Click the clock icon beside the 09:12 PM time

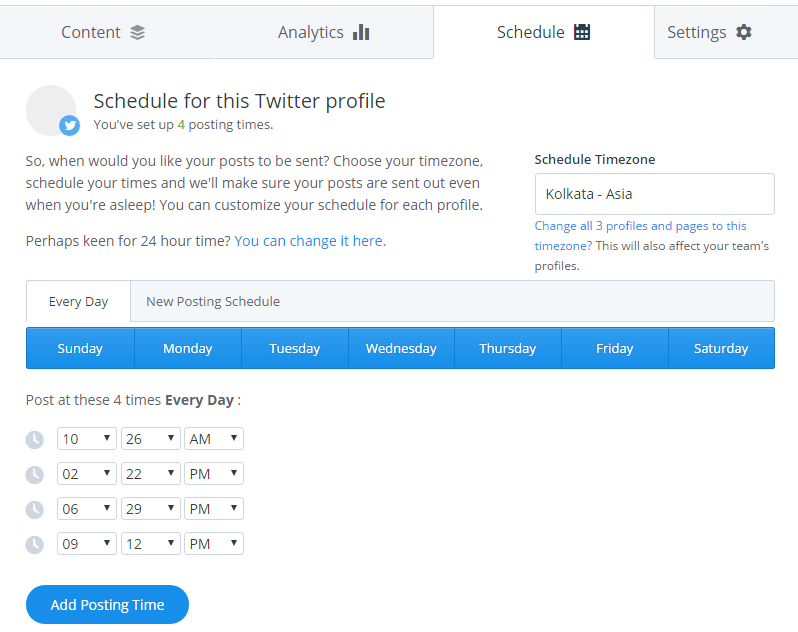pyautogui.click(x=35, y=544)
